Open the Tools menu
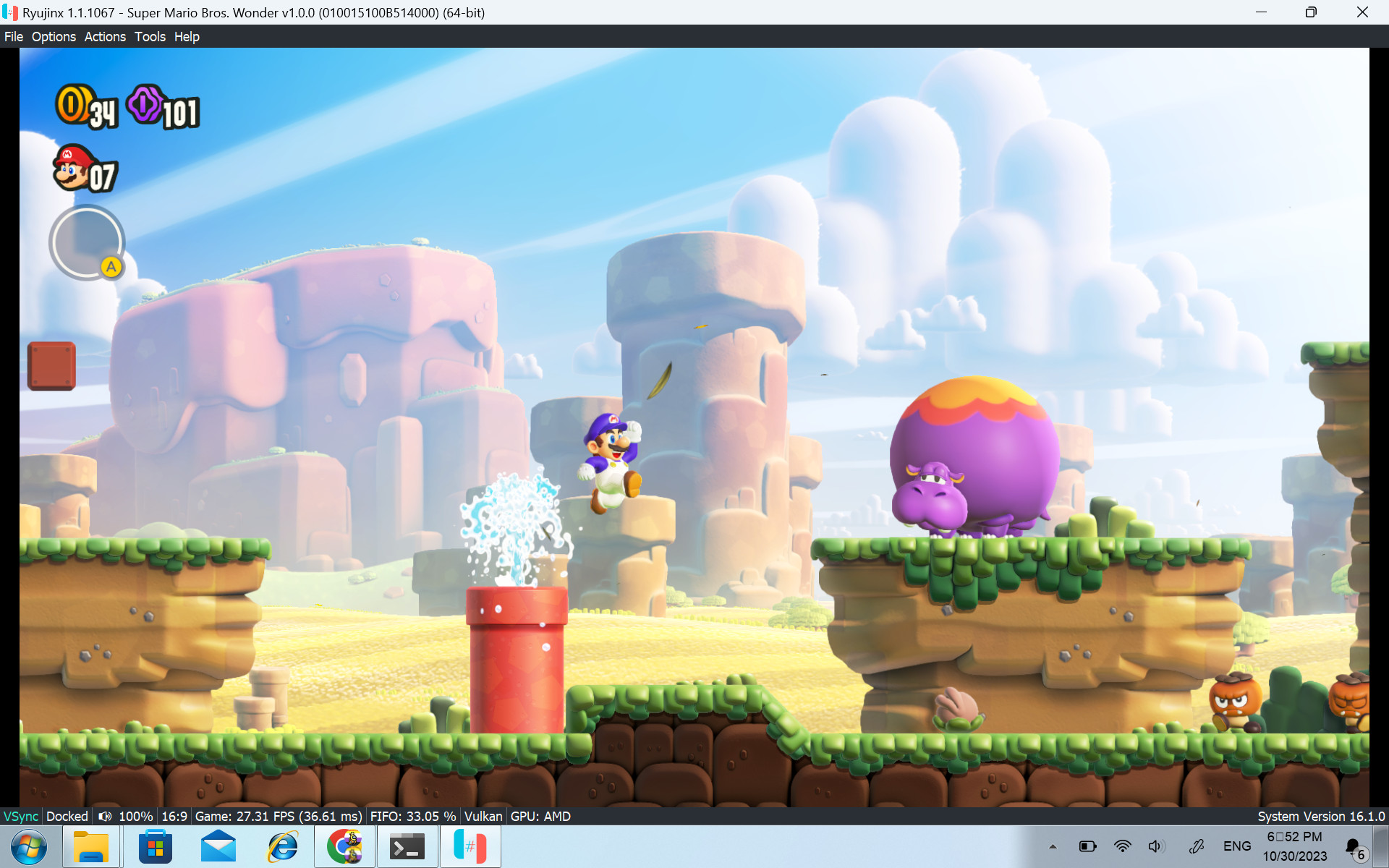Screen dimensions: 1389x868 [x=149, y=36]
